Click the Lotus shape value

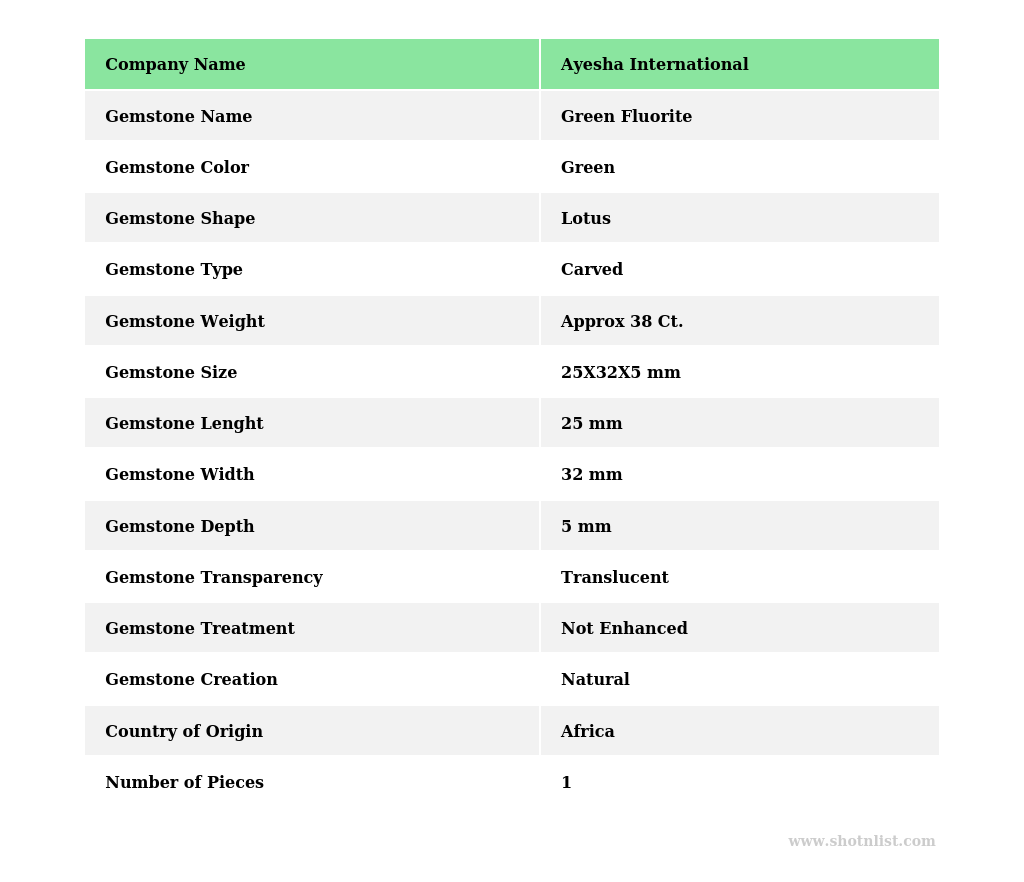point(585,219)
